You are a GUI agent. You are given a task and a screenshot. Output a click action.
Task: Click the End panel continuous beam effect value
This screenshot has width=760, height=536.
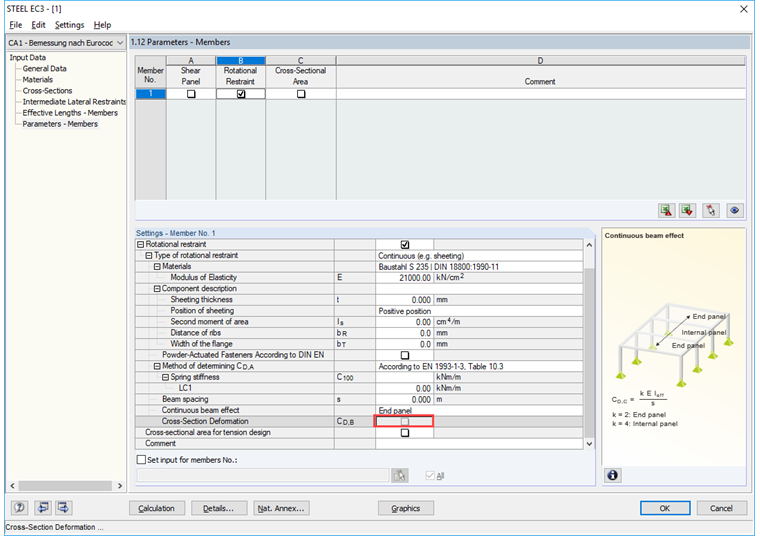point(479,410)
